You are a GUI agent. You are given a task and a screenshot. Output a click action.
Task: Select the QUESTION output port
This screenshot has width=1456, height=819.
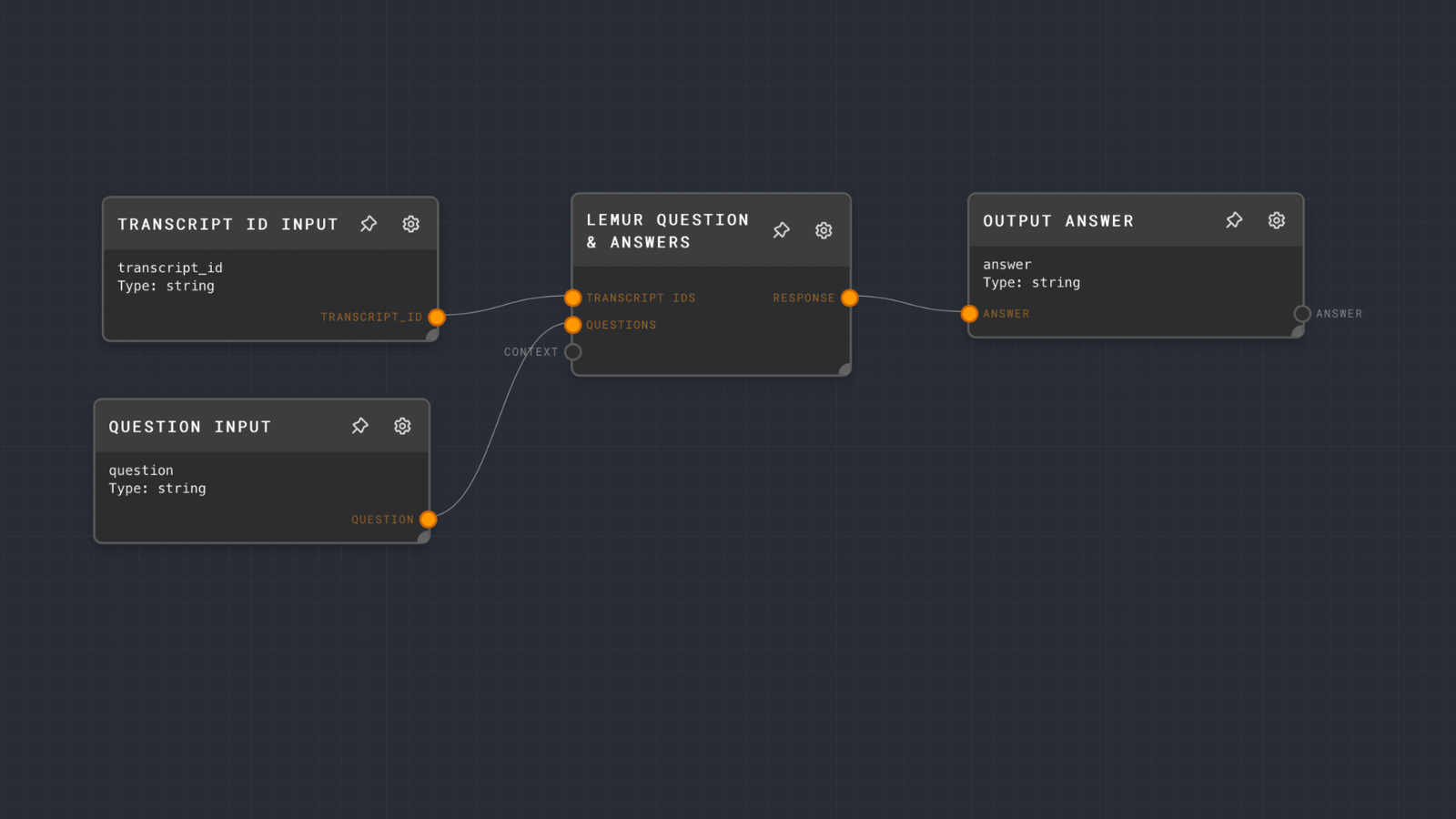tap(429, 520)
